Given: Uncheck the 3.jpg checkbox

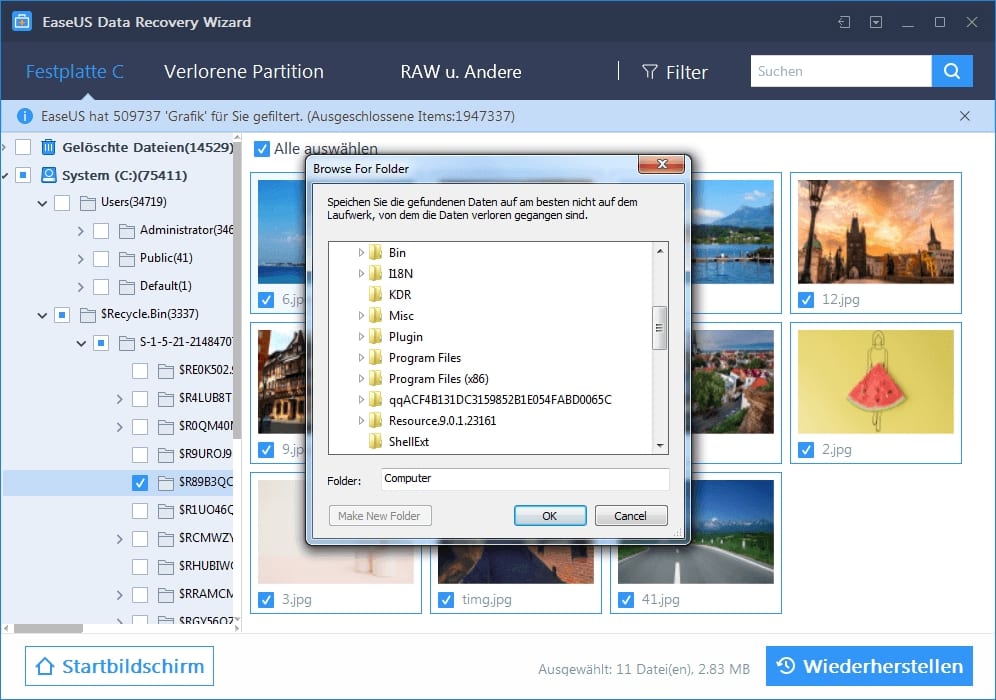Looking at the screenshot, I should click(x=266, y=600).
